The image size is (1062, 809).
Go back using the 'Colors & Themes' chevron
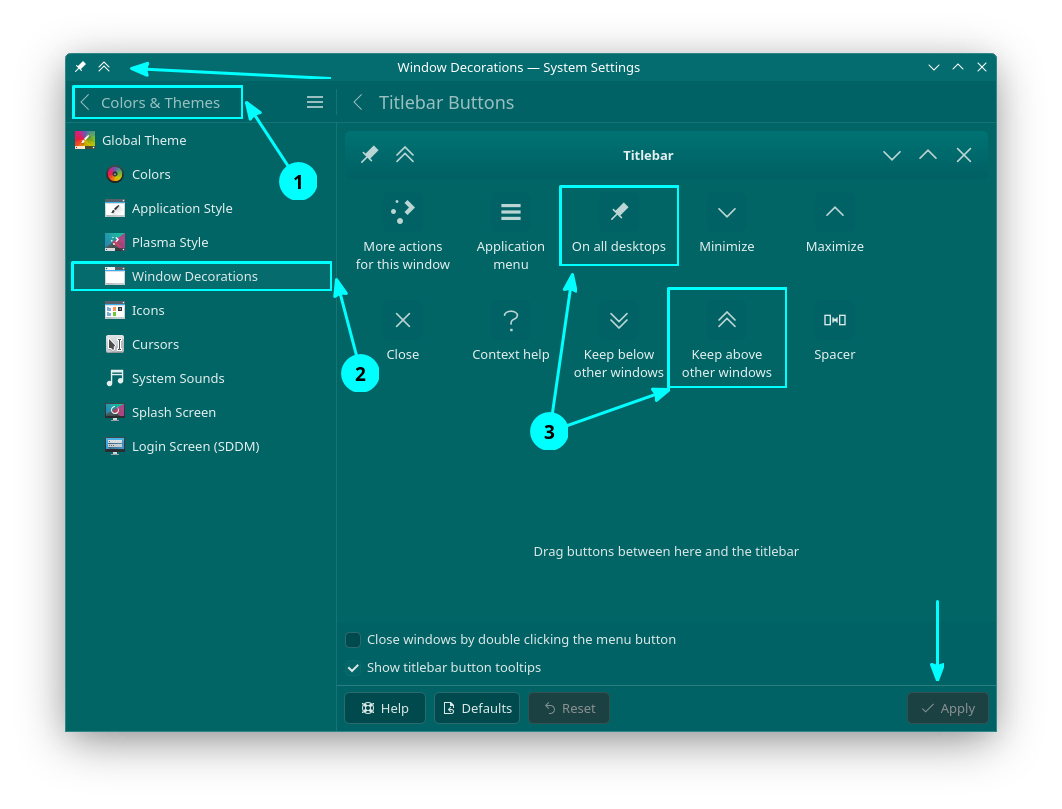(86, 103)
